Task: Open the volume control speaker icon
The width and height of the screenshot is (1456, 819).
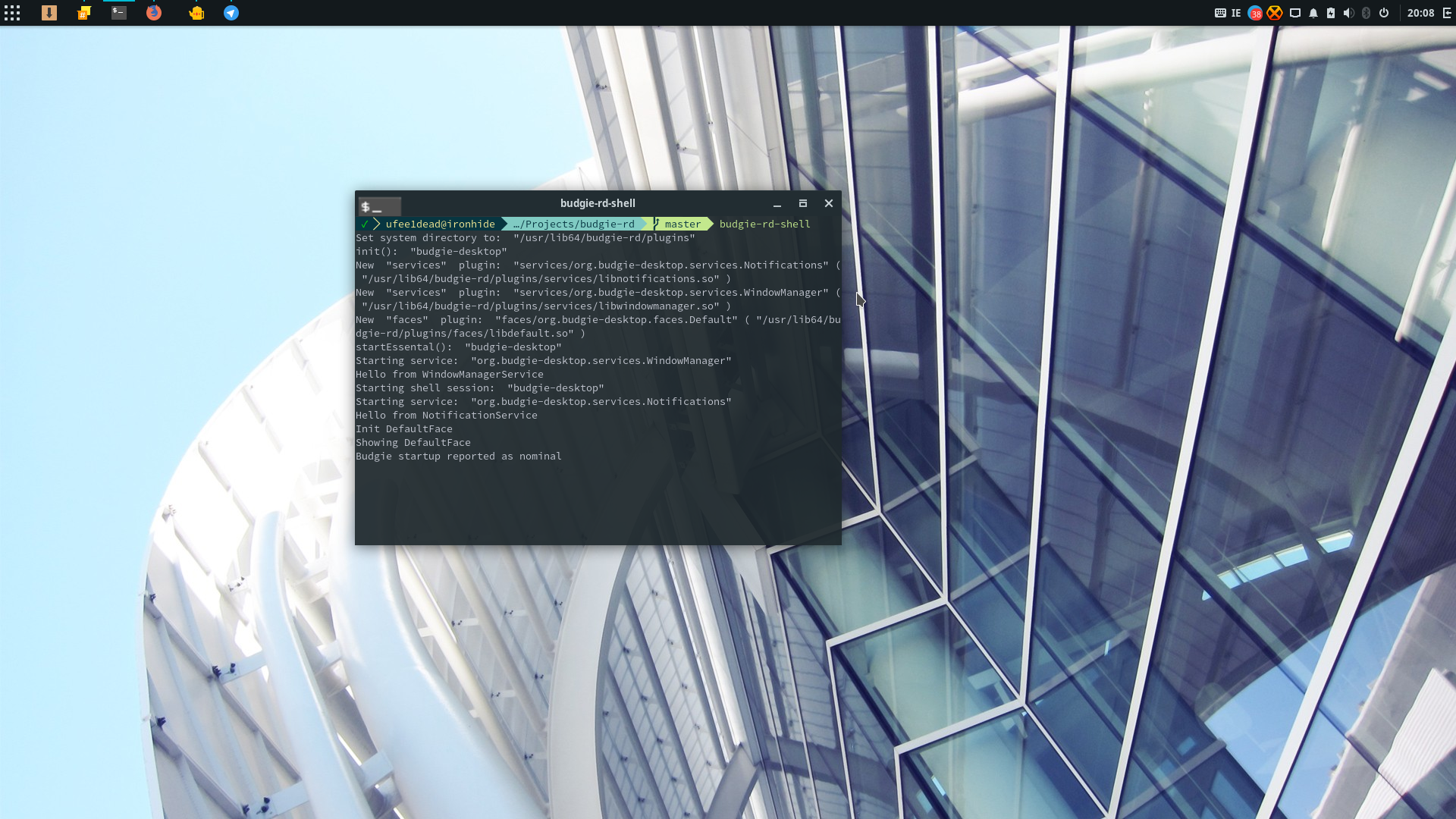Action: (1348, 13)
